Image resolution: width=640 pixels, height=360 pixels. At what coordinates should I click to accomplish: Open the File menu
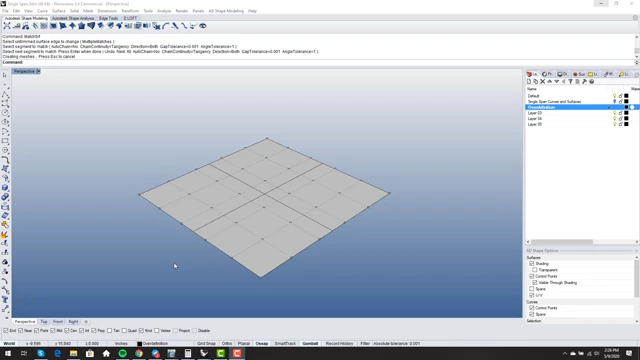[5, 11]
